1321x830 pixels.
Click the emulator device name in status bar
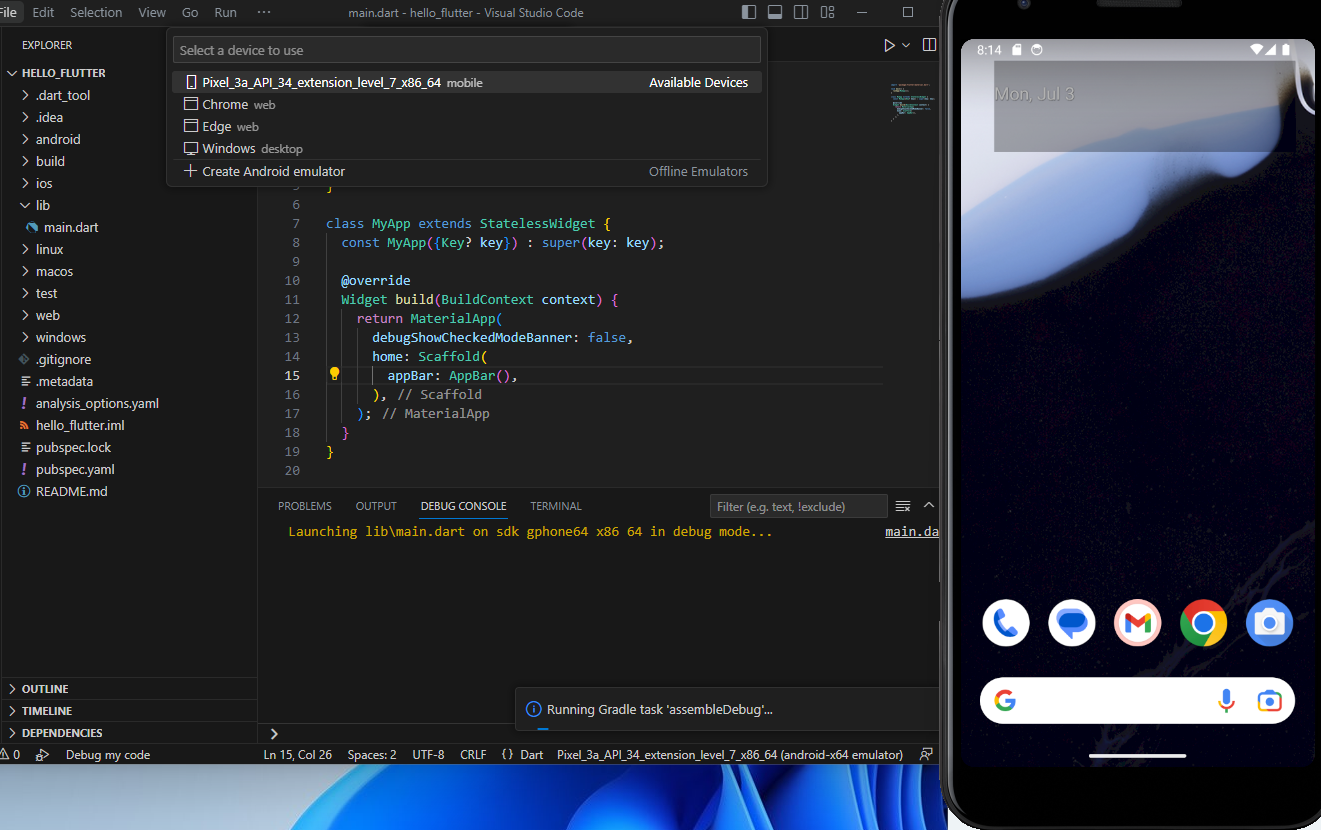coord(730,755)
